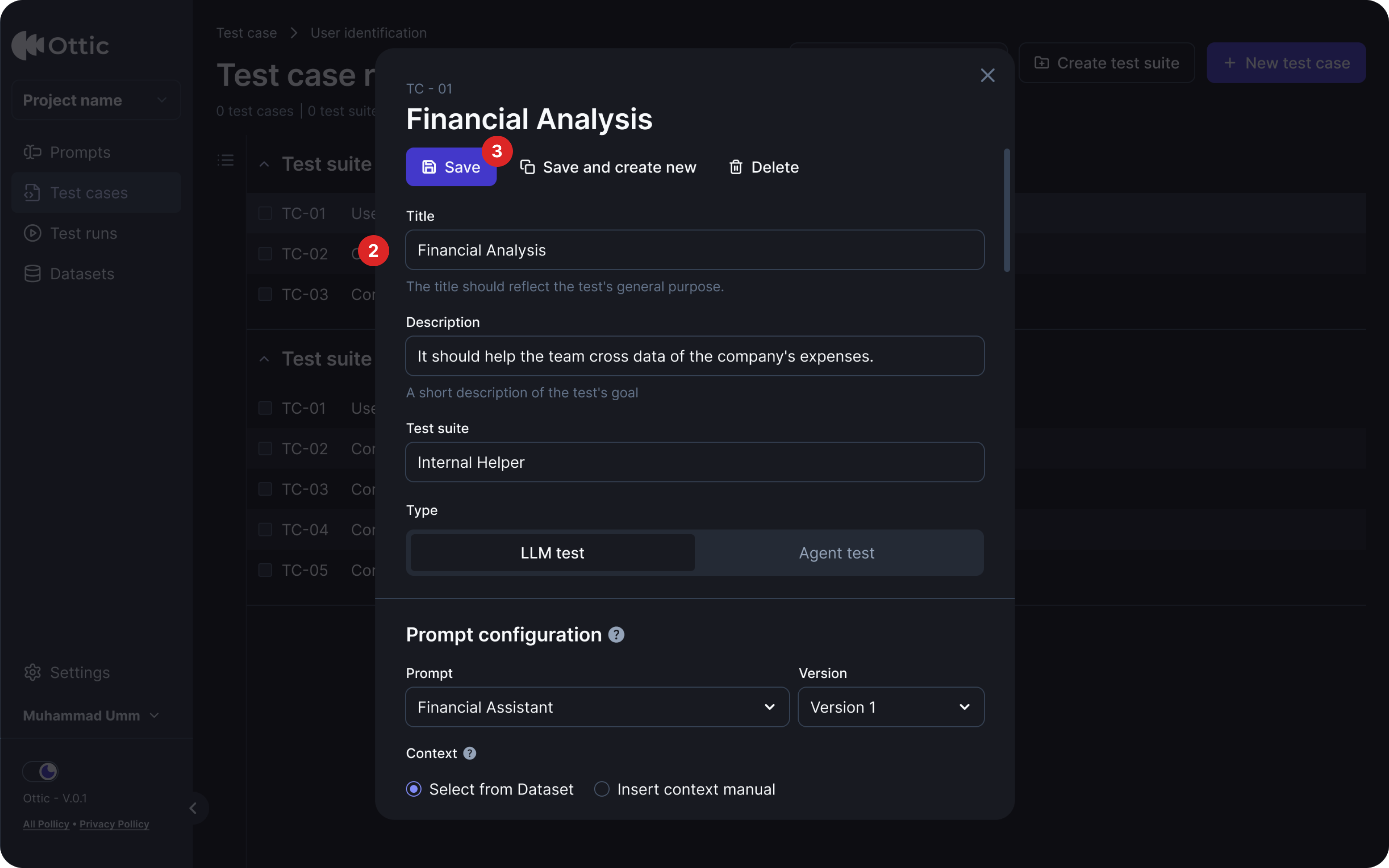Check the TC-01 checkbox

(x=265, y=213)
